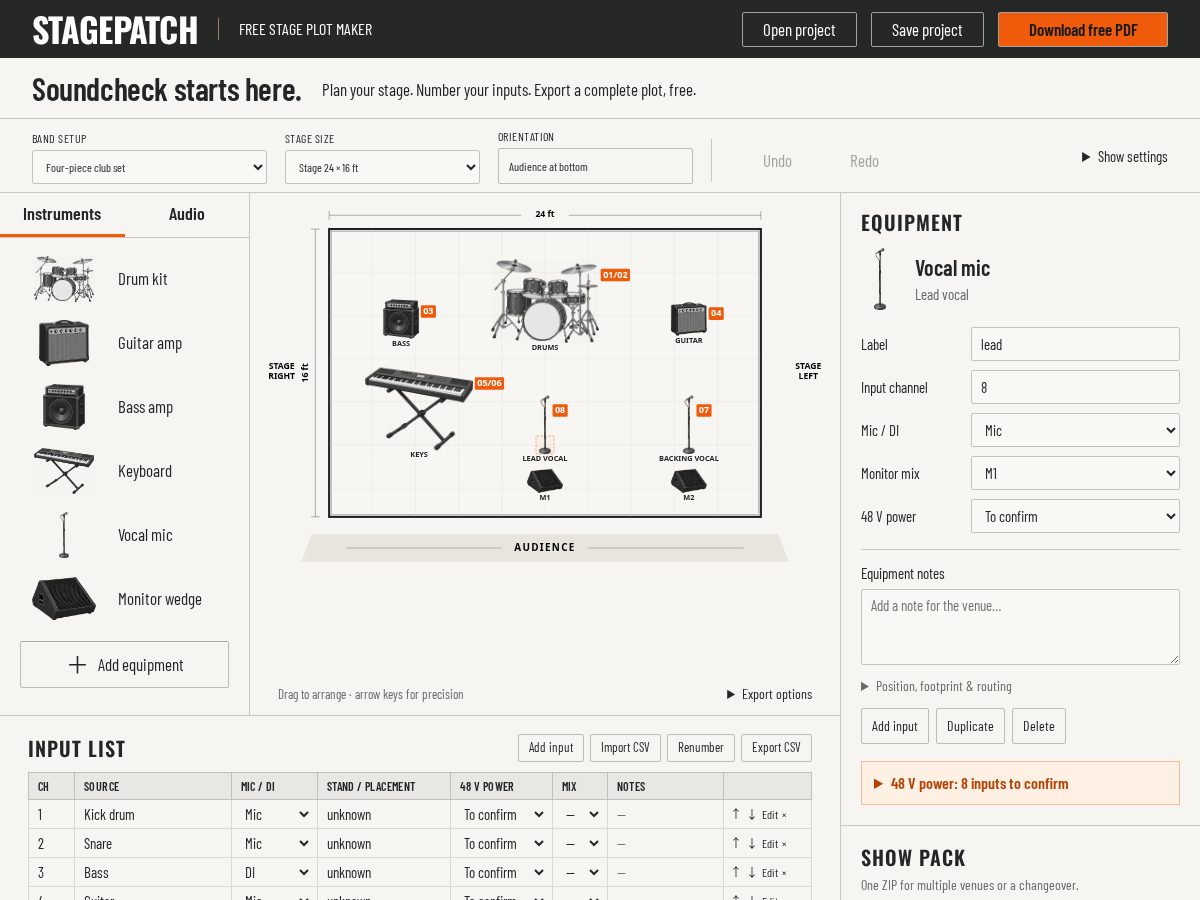Screen dimensions: 1200x900
Task: Delete the Snare row
Action: (x=784, y=844)
